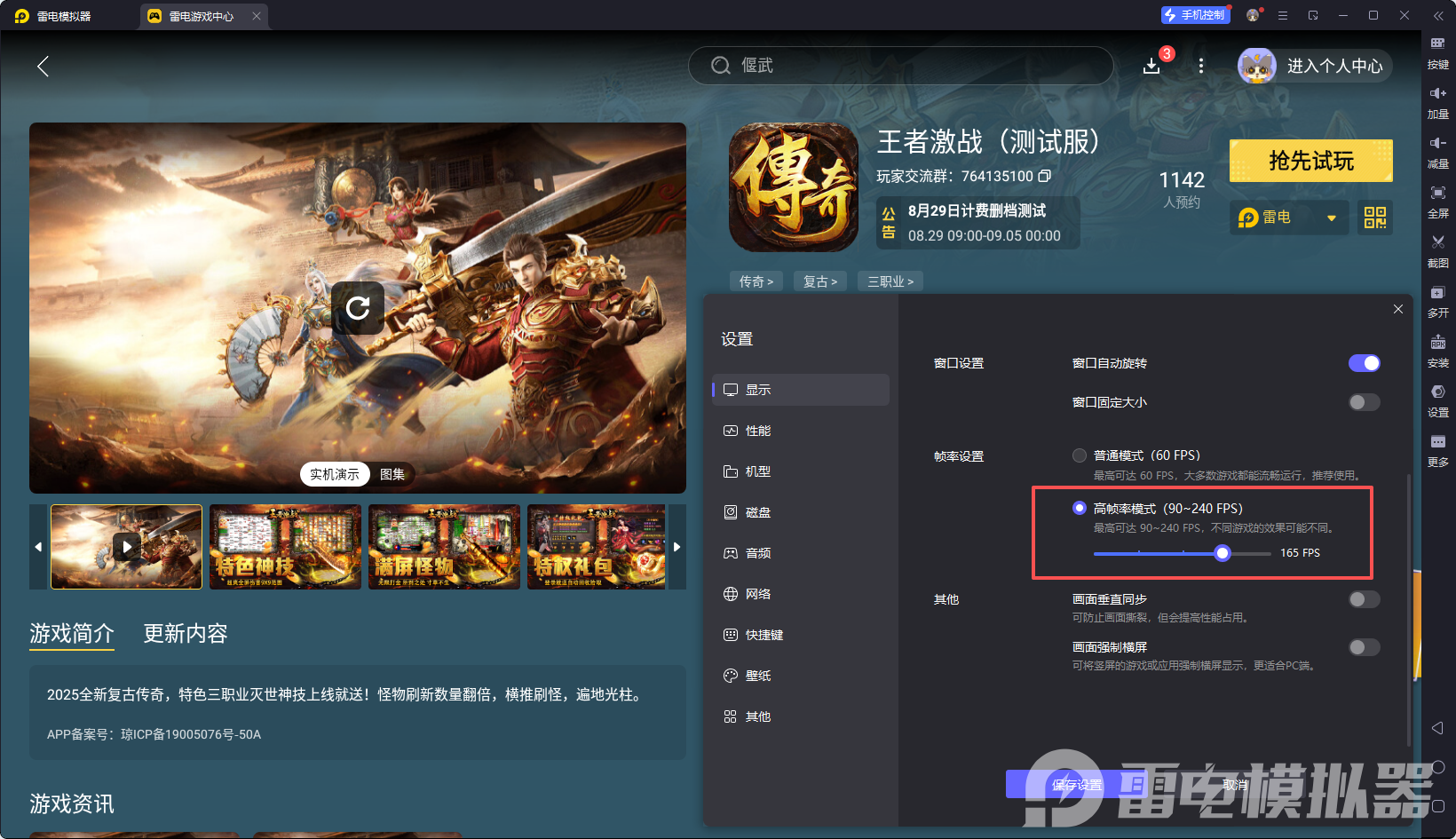Open 其他 settings category in sidebar list
1456x839 pixels.
tap(801, 716)
